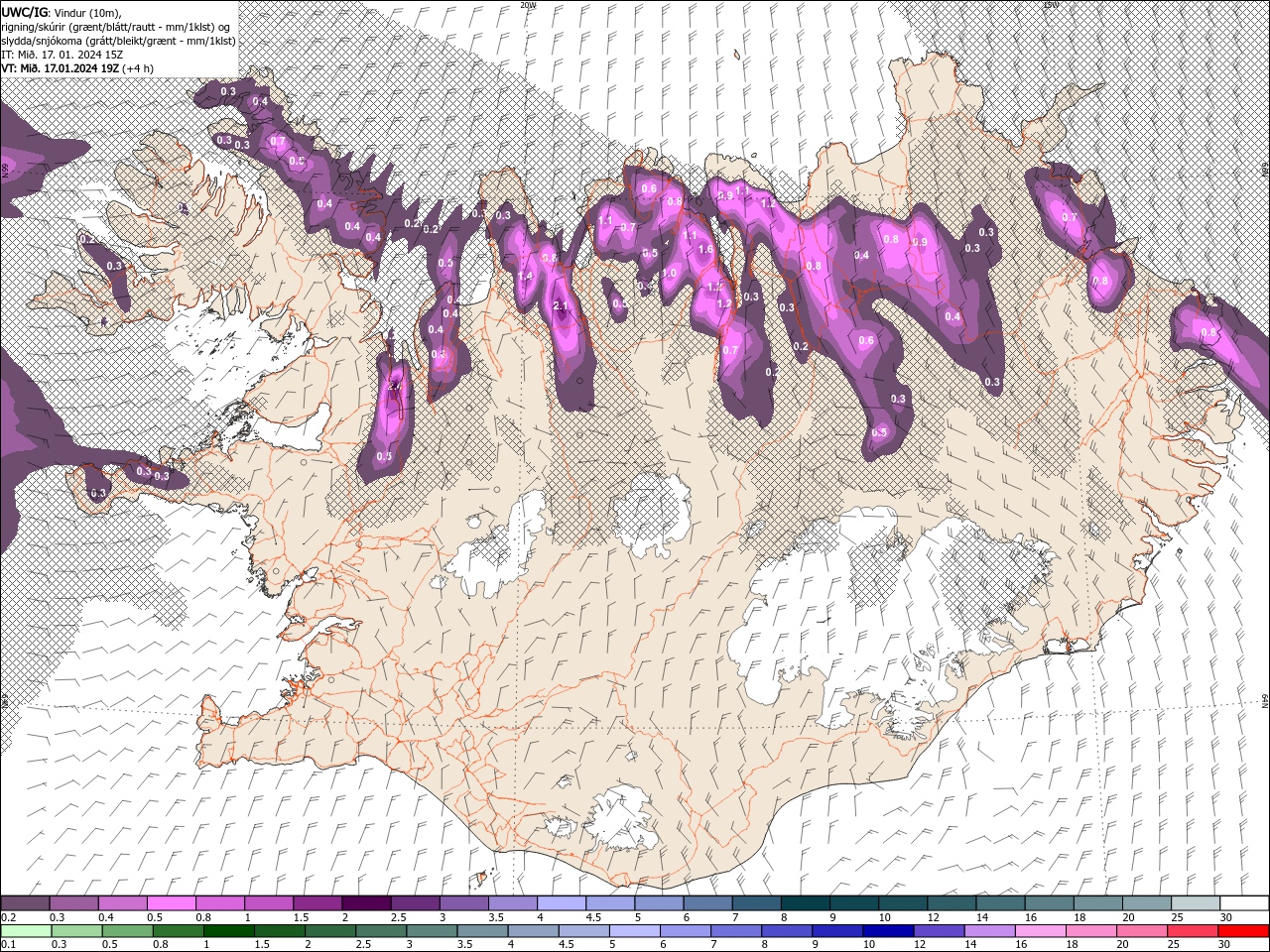Select the red-pink 25 swatch in the lower legend

(1193, 931)
